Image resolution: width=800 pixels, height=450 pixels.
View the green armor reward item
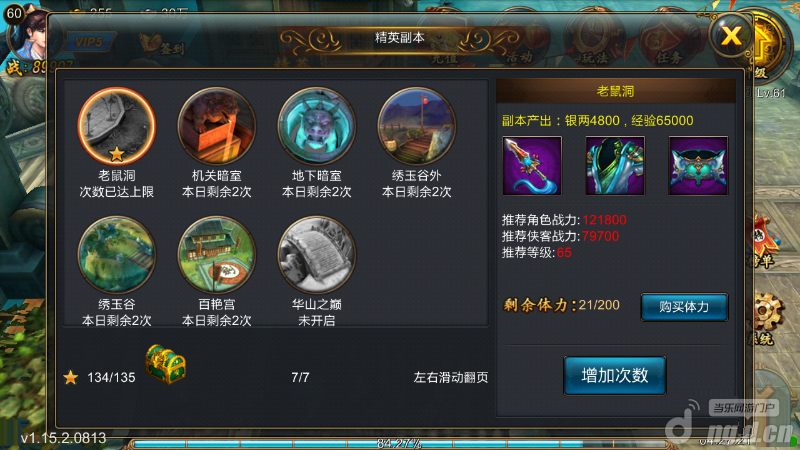[x=615, y=165]
